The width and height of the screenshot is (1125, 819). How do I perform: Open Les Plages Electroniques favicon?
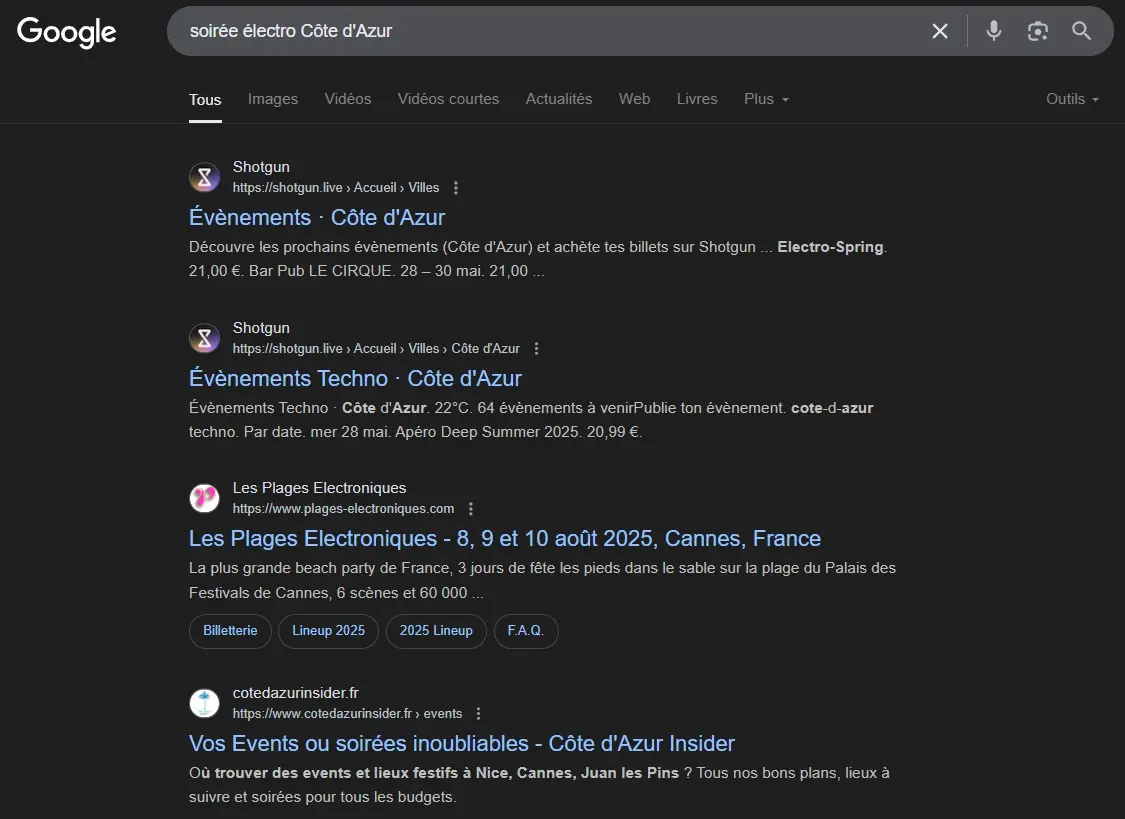click(204, 498)
